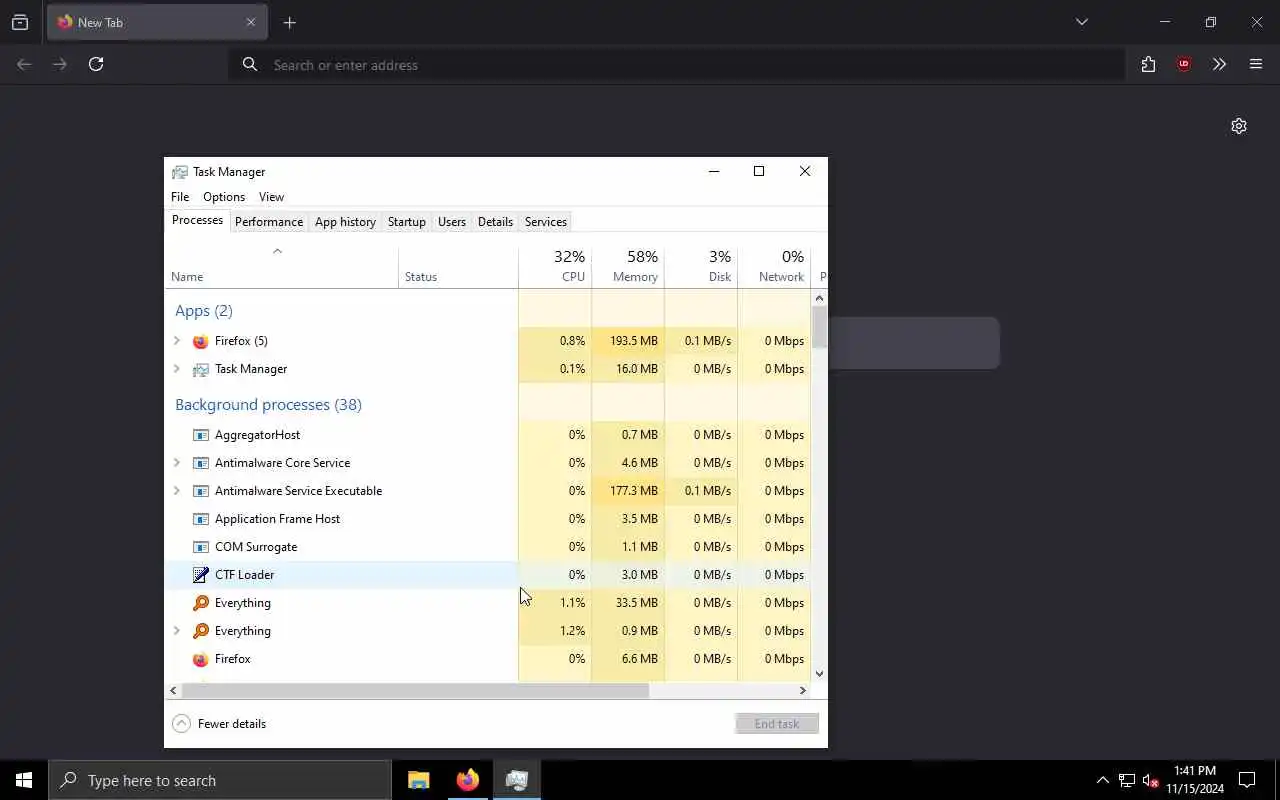
Task: Show more Firefox toolbar tools chevron
Action: [1219, 65]
